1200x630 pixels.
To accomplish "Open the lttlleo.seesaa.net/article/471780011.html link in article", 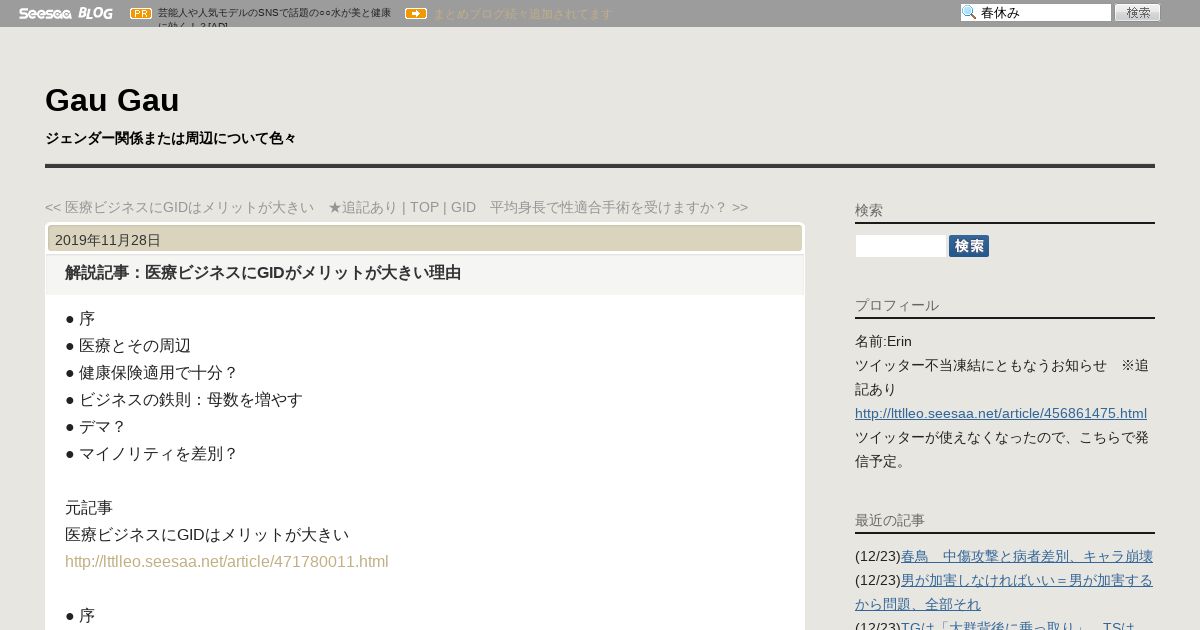I will point(227,561).
